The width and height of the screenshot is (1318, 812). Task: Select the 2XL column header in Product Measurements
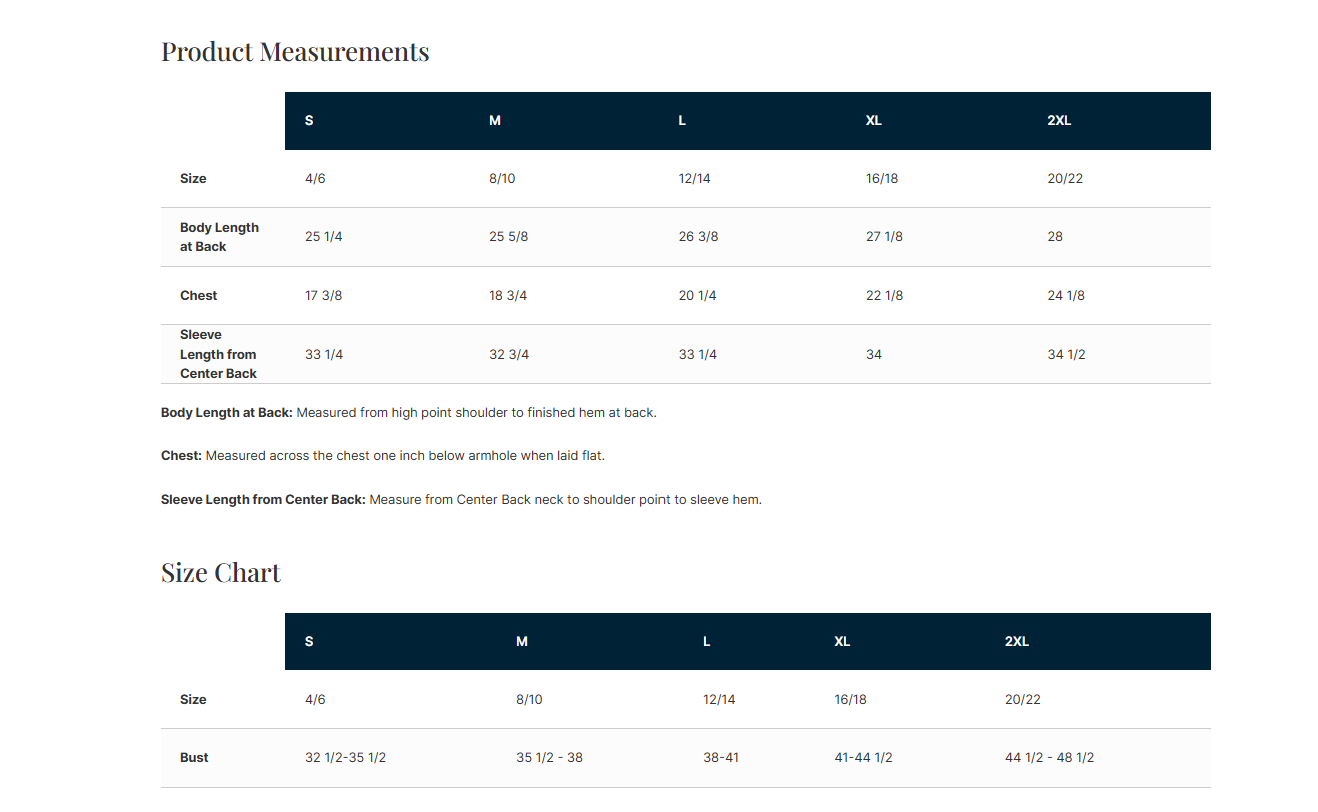[1059, 120]
